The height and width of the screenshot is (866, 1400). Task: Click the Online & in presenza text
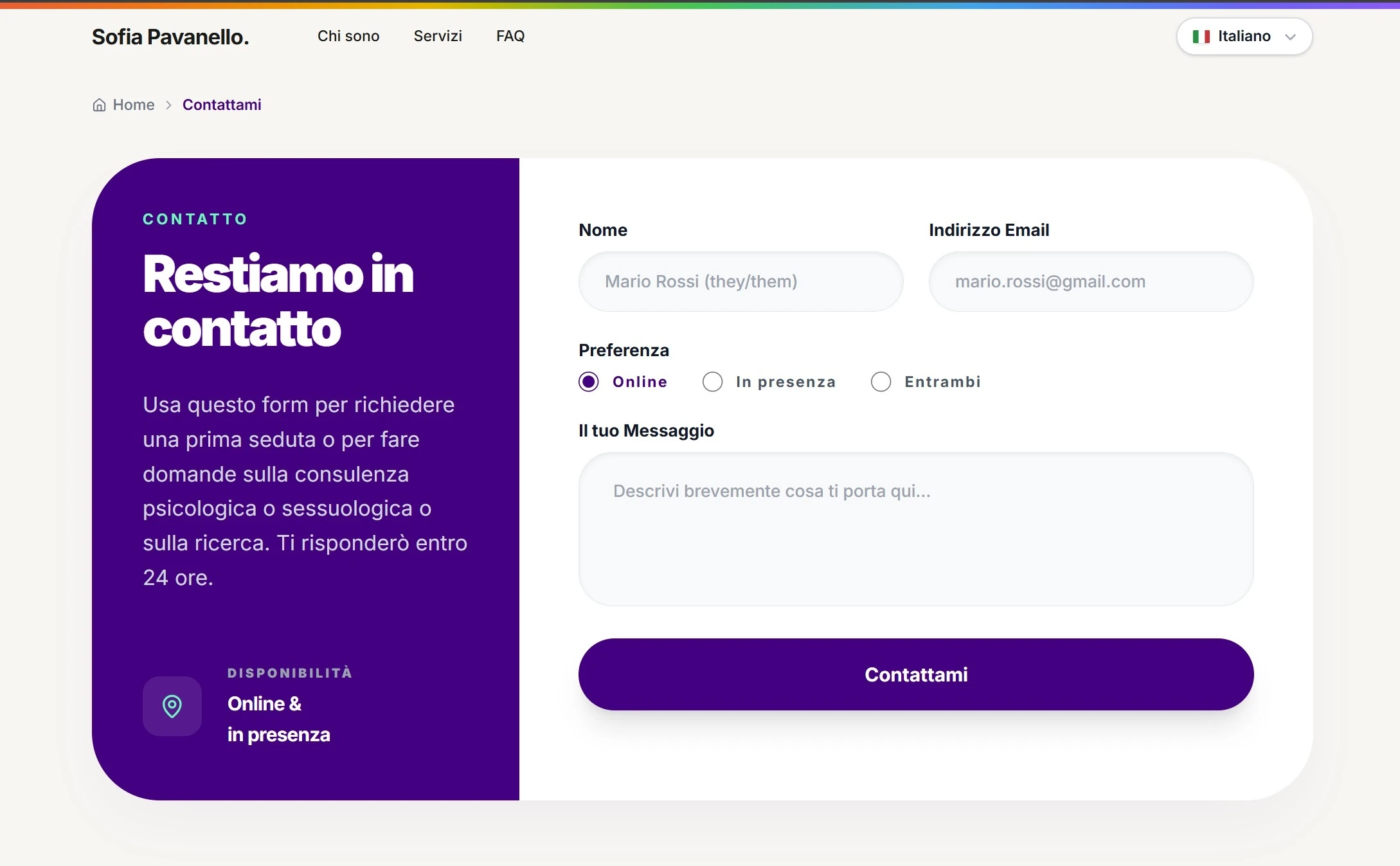[279, 719]
